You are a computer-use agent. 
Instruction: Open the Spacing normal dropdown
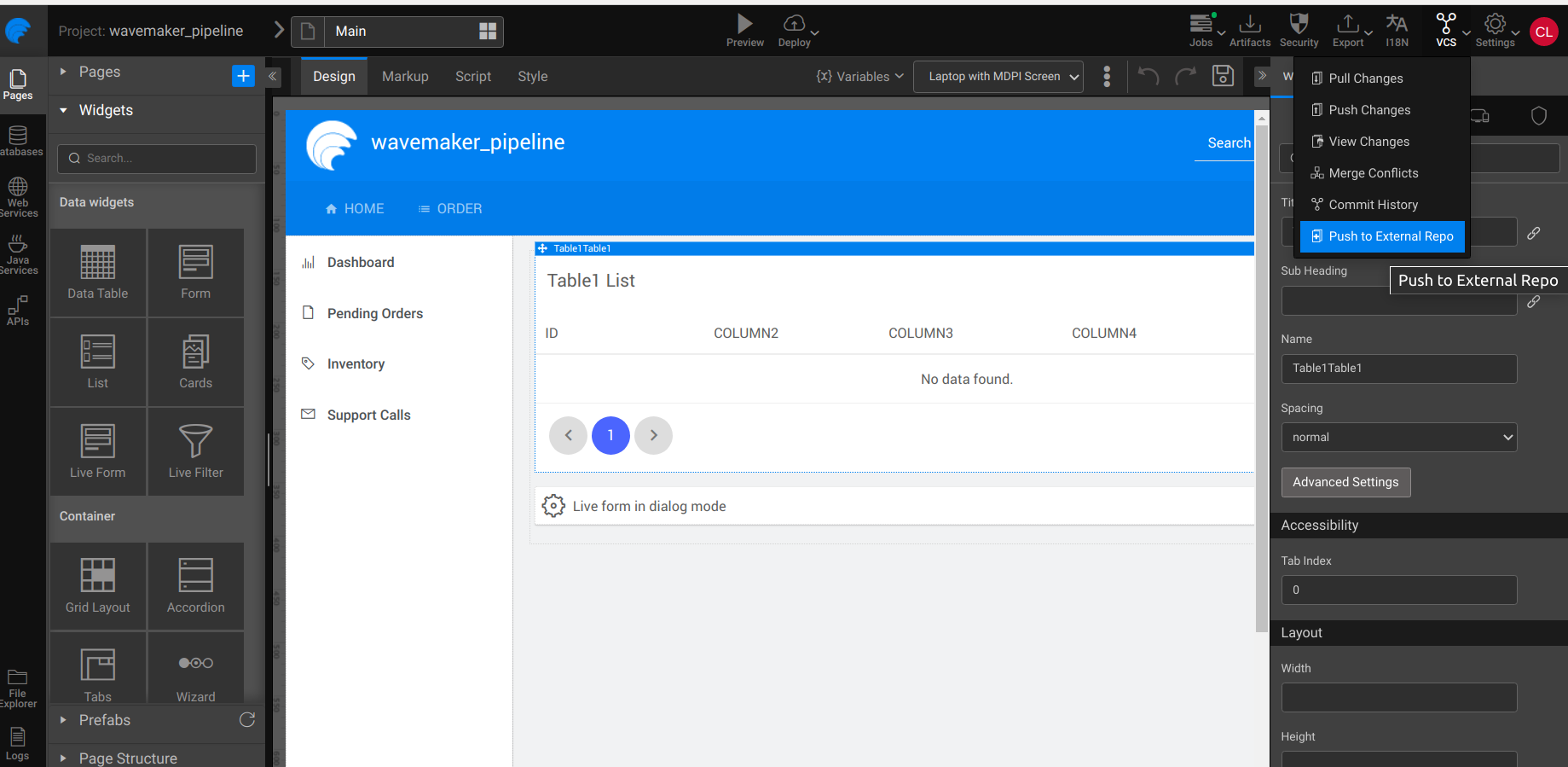[1398, 437]
